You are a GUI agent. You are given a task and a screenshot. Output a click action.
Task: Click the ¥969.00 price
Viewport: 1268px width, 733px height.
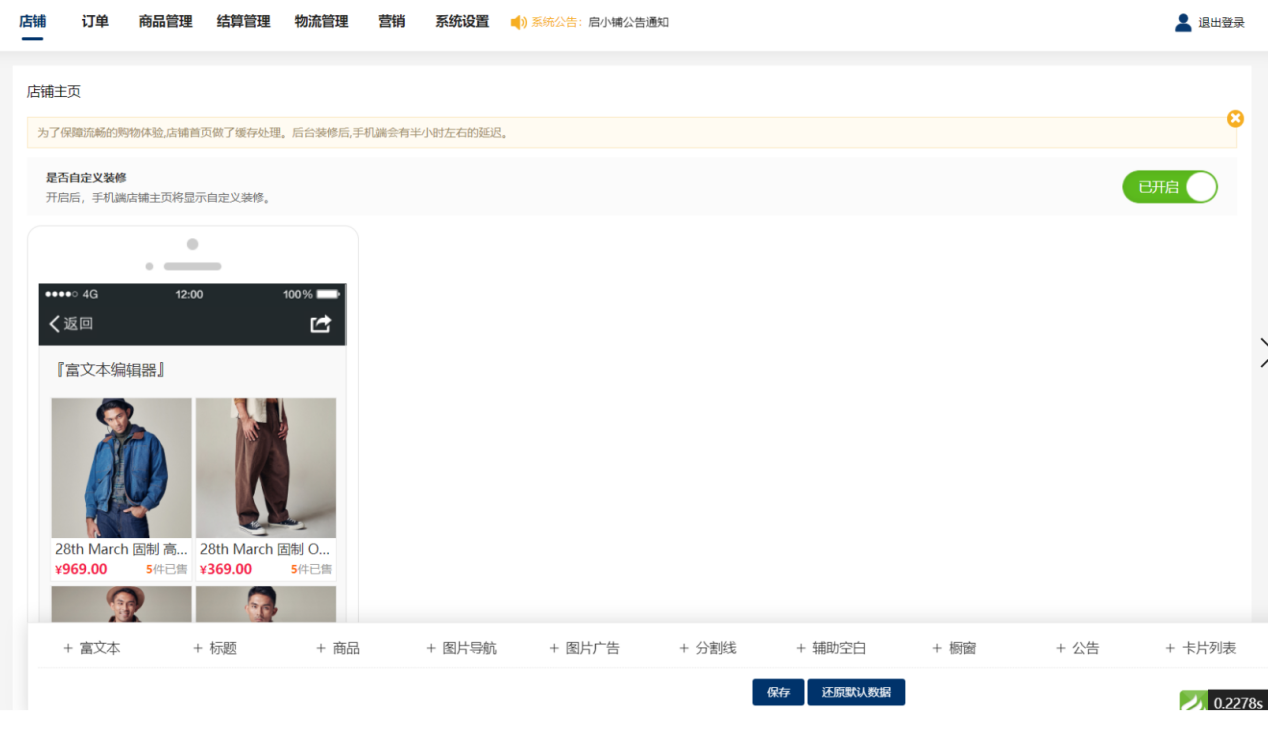coord(81,569)
